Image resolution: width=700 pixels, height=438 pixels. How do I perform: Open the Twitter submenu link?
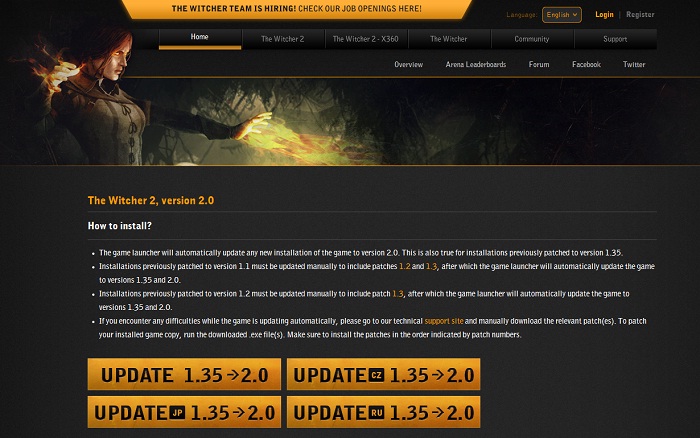coord(634,64)
